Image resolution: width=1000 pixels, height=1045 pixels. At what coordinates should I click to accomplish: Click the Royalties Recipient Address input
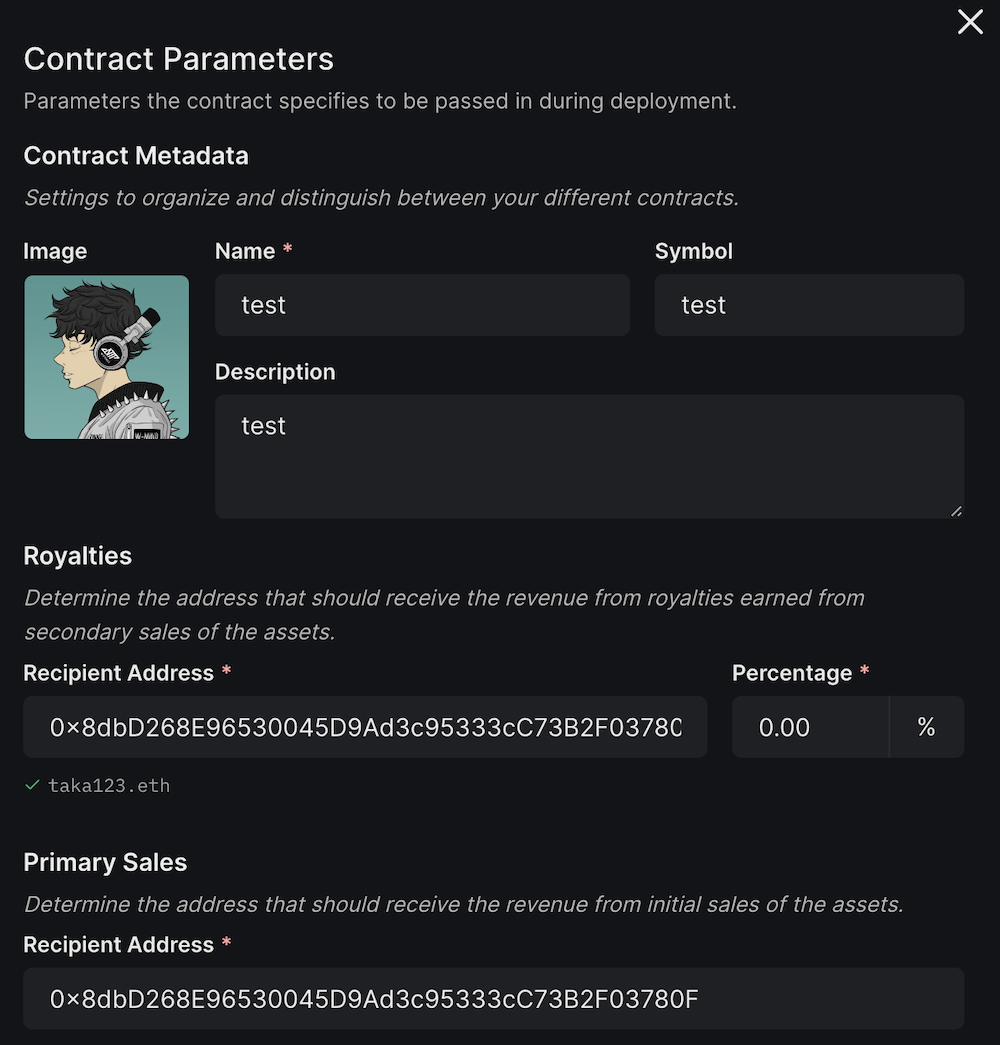(365, 727)
